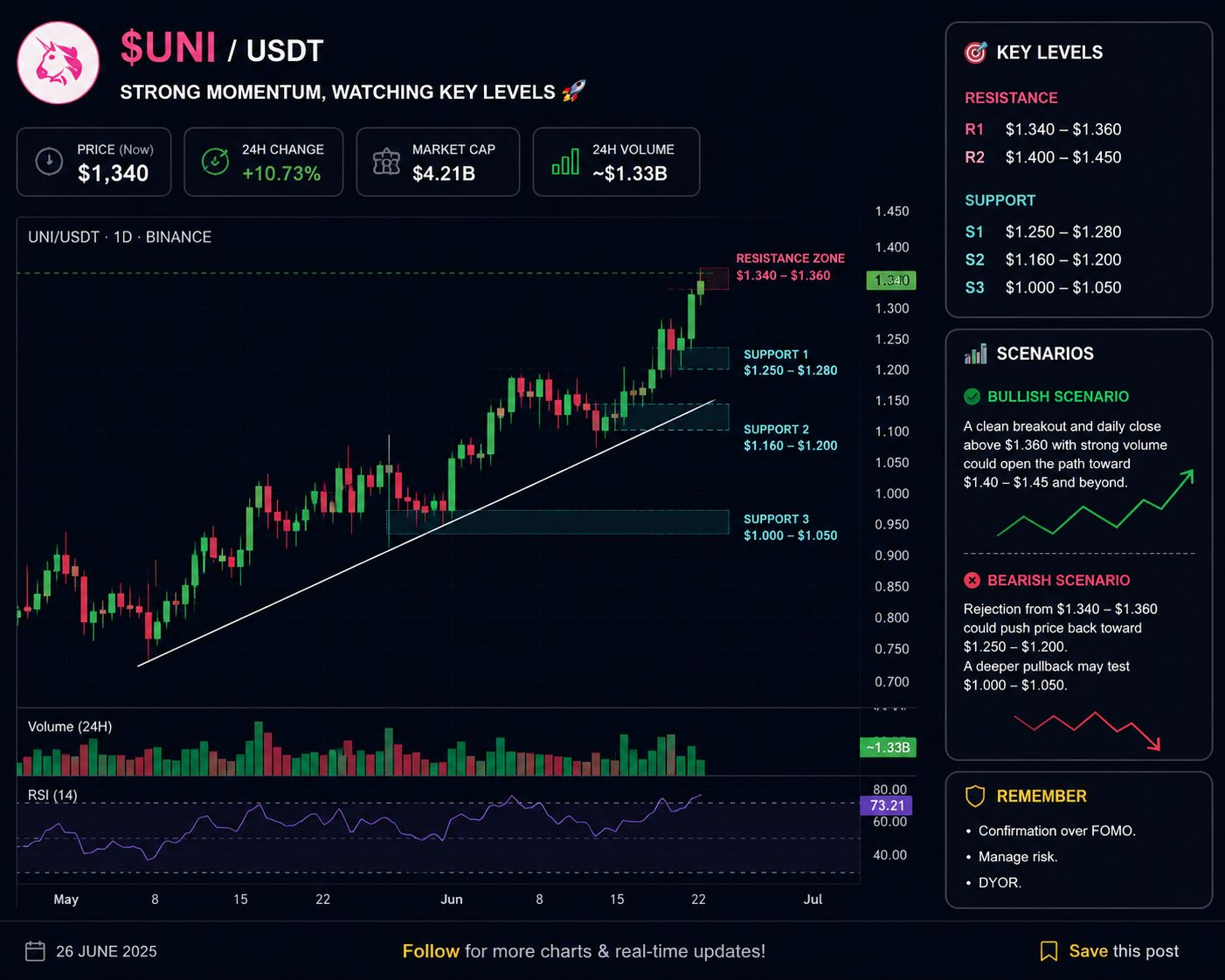
Task: Click the pink Uniswap unicorn logo
Action: click(x=59, y=63)
